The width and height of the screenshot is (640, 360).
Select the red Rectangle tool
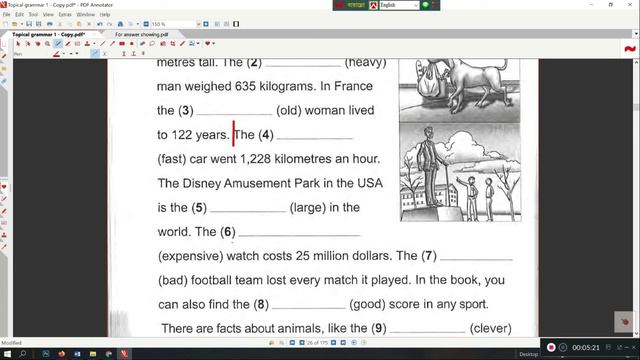click(122, 44)
